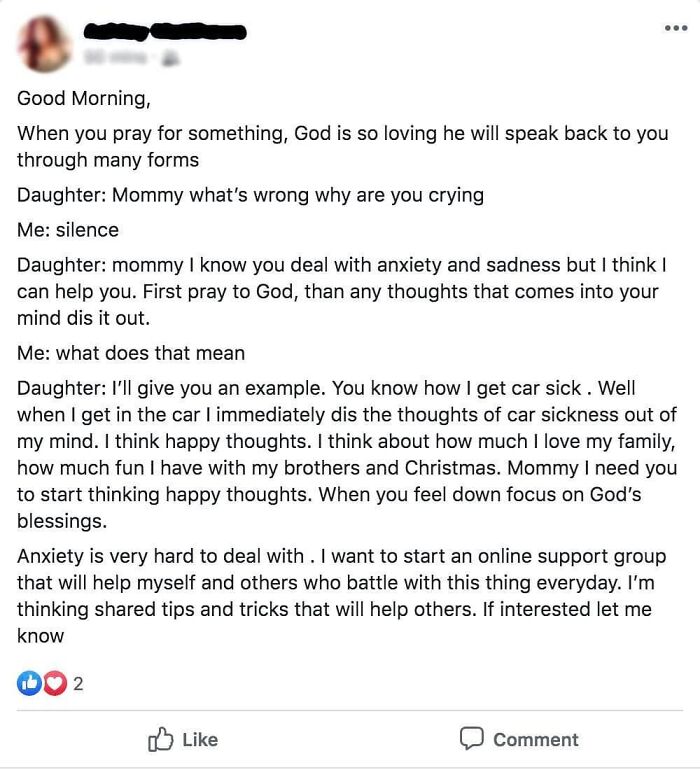Click the blurred post timestamp
700x770 pixels.
114,58
